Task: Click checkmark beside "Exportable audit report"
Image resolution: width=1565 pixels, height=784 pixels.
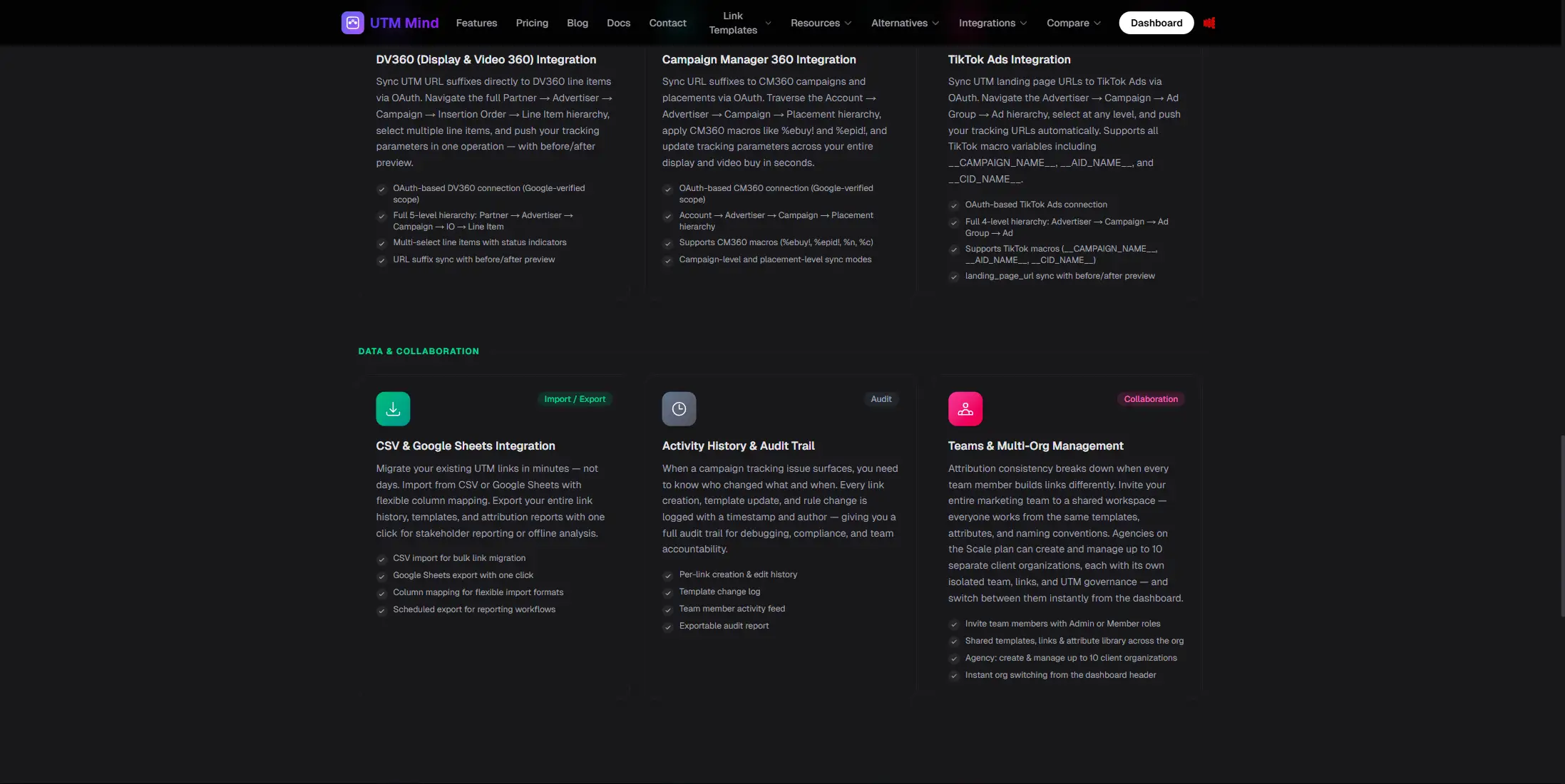Action: 668,627
